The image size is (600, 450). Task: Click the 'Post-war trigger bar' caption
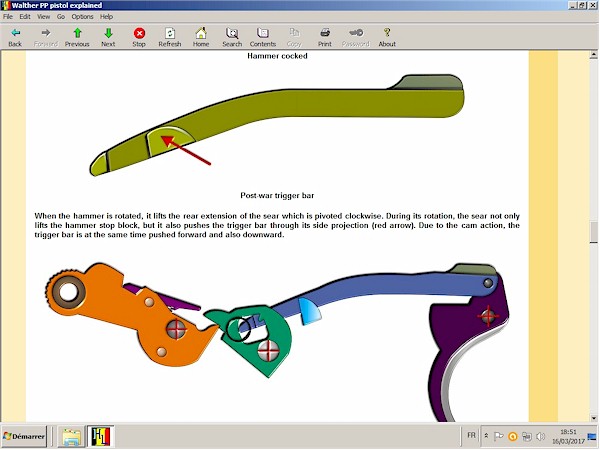coord(277,196)
